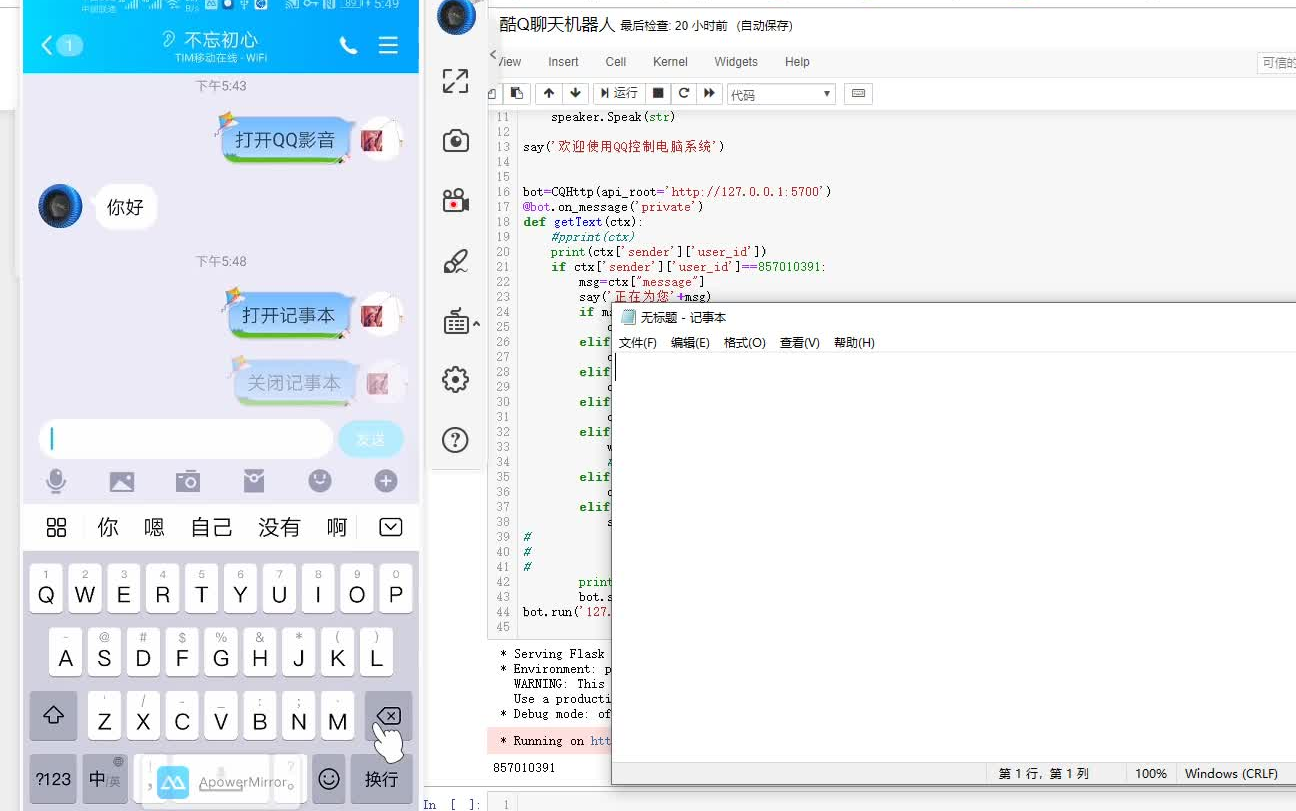Open the camera icon below chat input

tap(188, 481)
